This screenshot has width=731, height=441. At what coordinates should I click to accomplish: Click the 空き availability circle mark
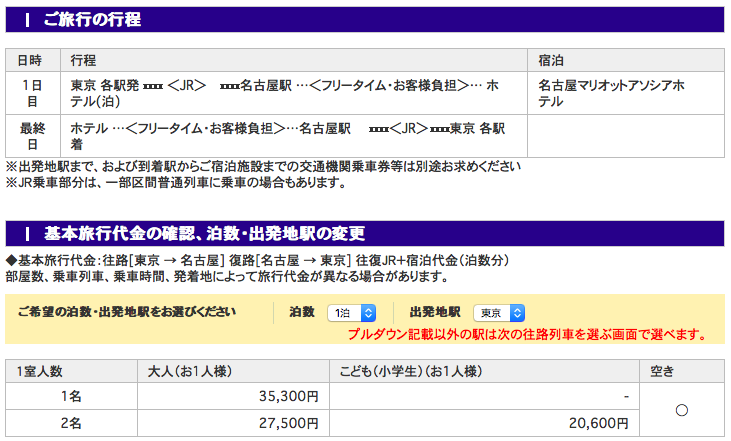coord(682,410)
